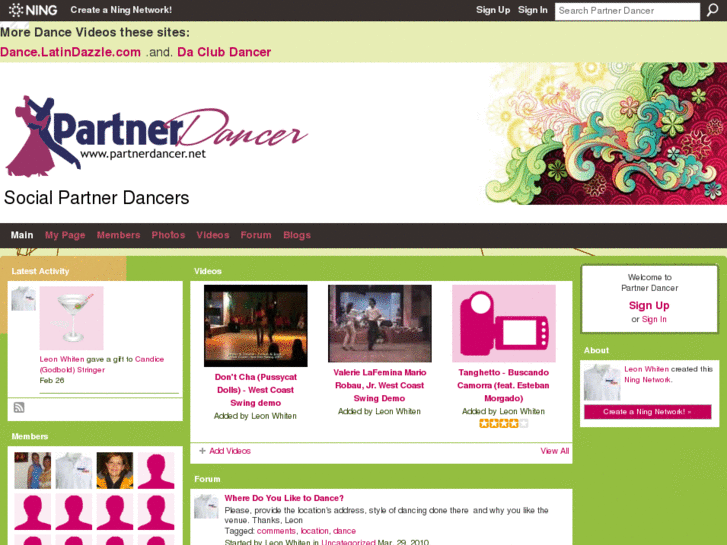Open the member photo of two women
This screenshot has height=545, width=727.
click(32, 470)
